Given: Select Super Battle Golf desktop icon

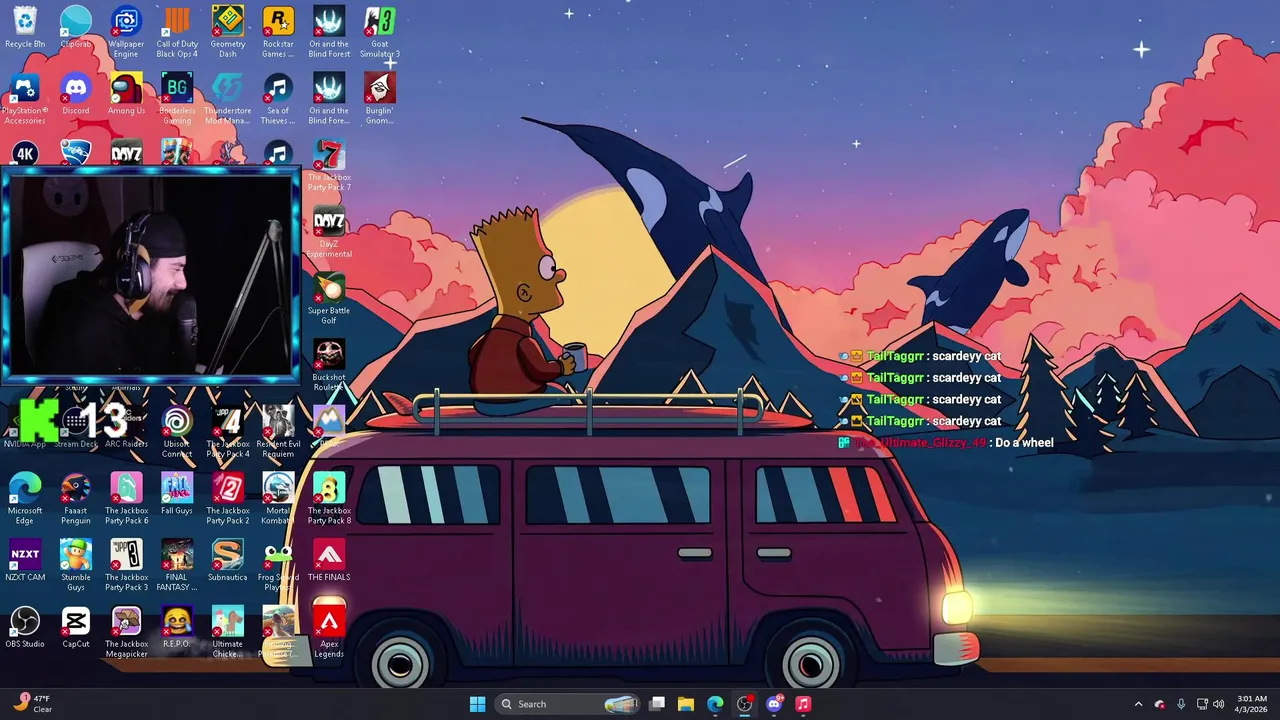Looking at the screenshot, I should [x=329, y=300].
